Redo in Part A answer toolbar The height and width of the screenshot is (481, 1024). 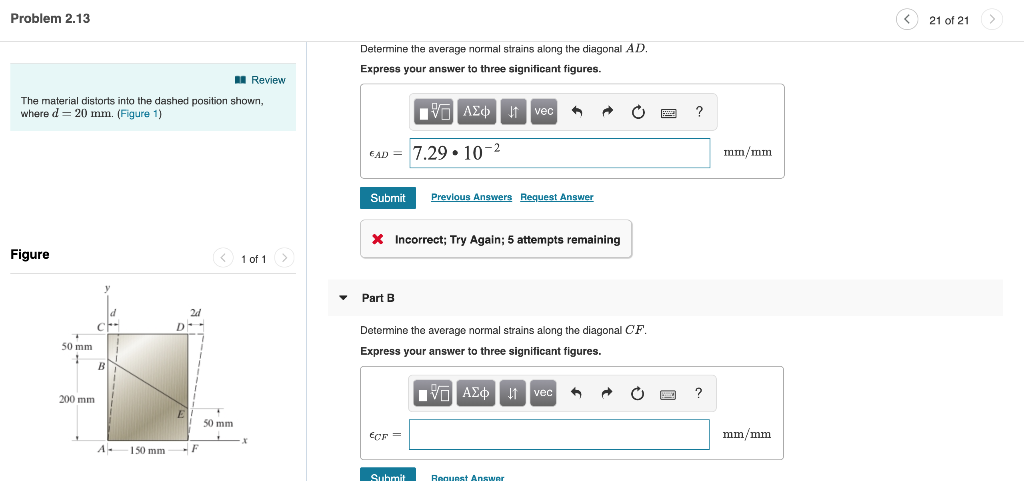point(607,112)
